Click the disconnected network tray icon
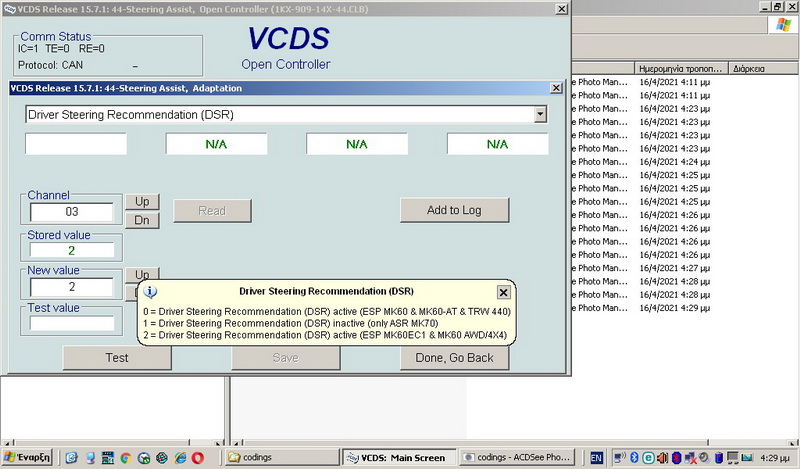Screen dimensions: 800x469 [x=690, y=458]
